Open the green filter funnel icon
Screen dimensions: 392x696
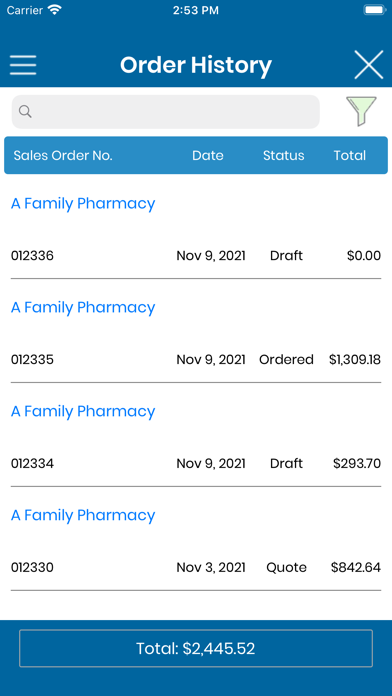pos(361,111)
